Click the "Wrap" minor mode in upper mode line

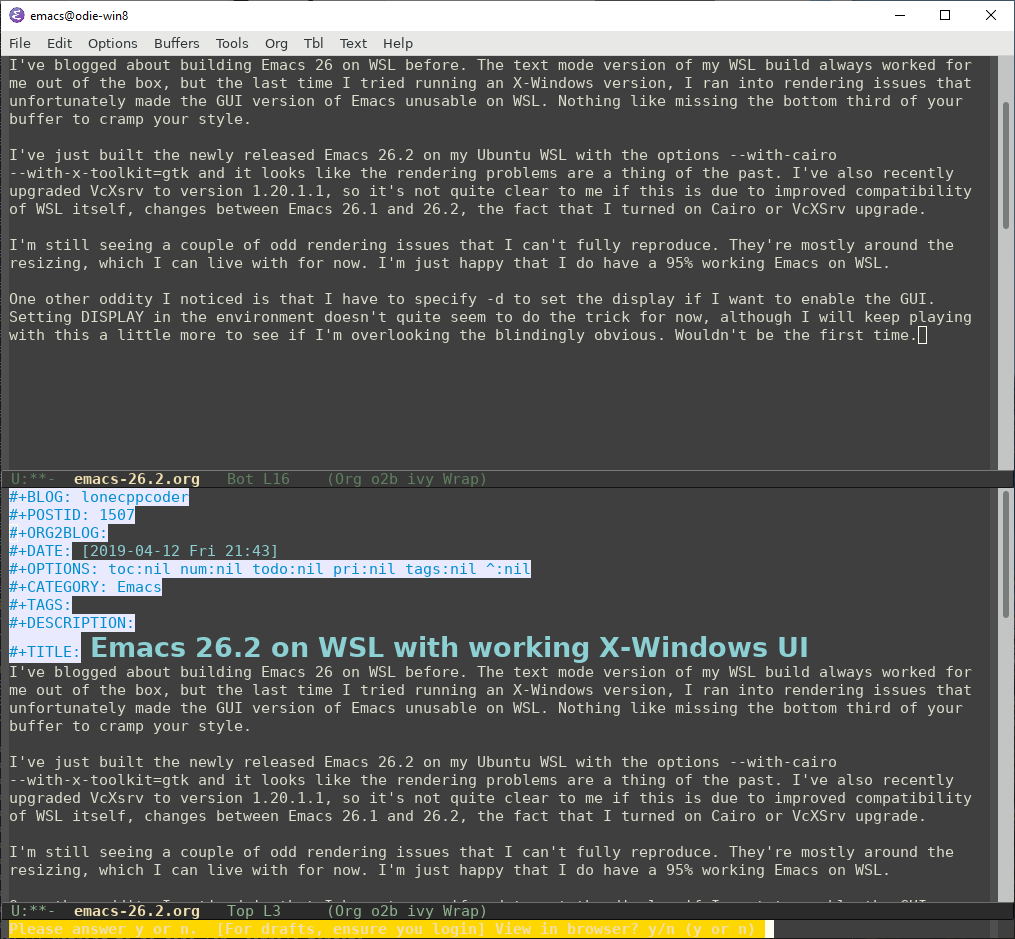coord(460,479)
